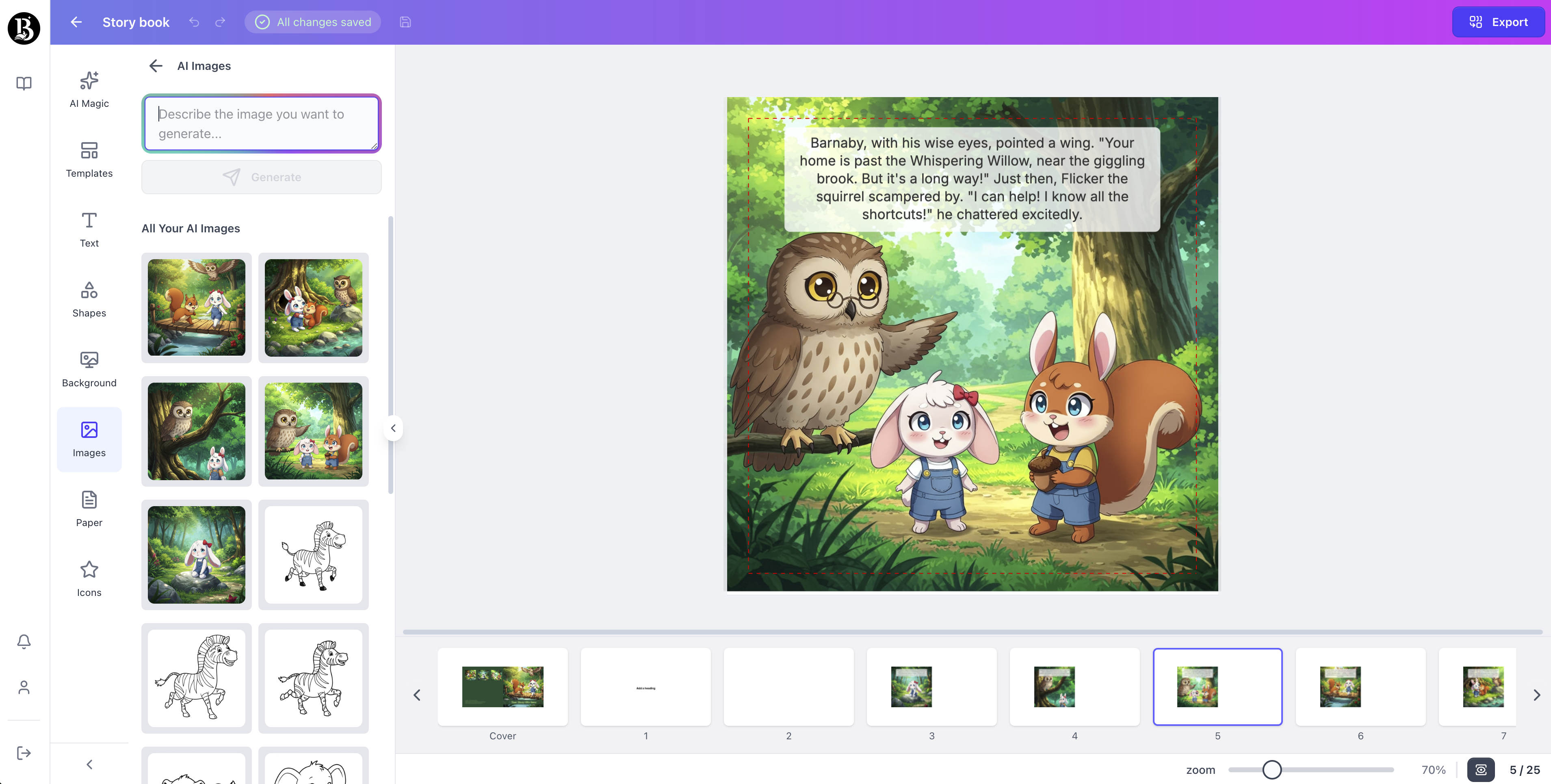Open the Templates panel

pos(89,160)
